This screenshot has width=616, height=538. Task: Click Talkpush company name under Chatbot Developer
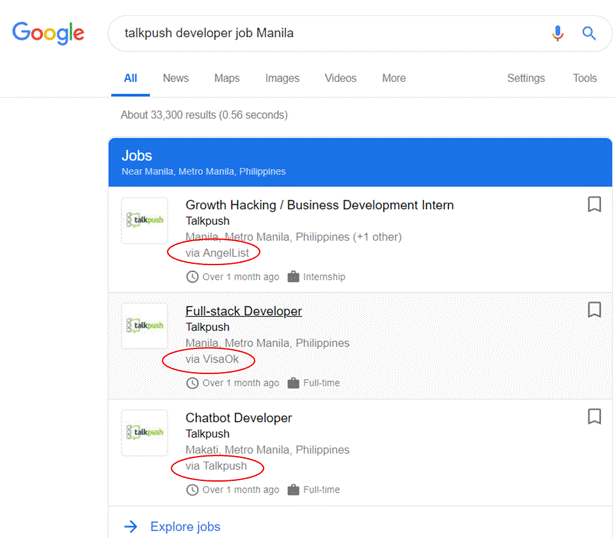tap(207, 434)
